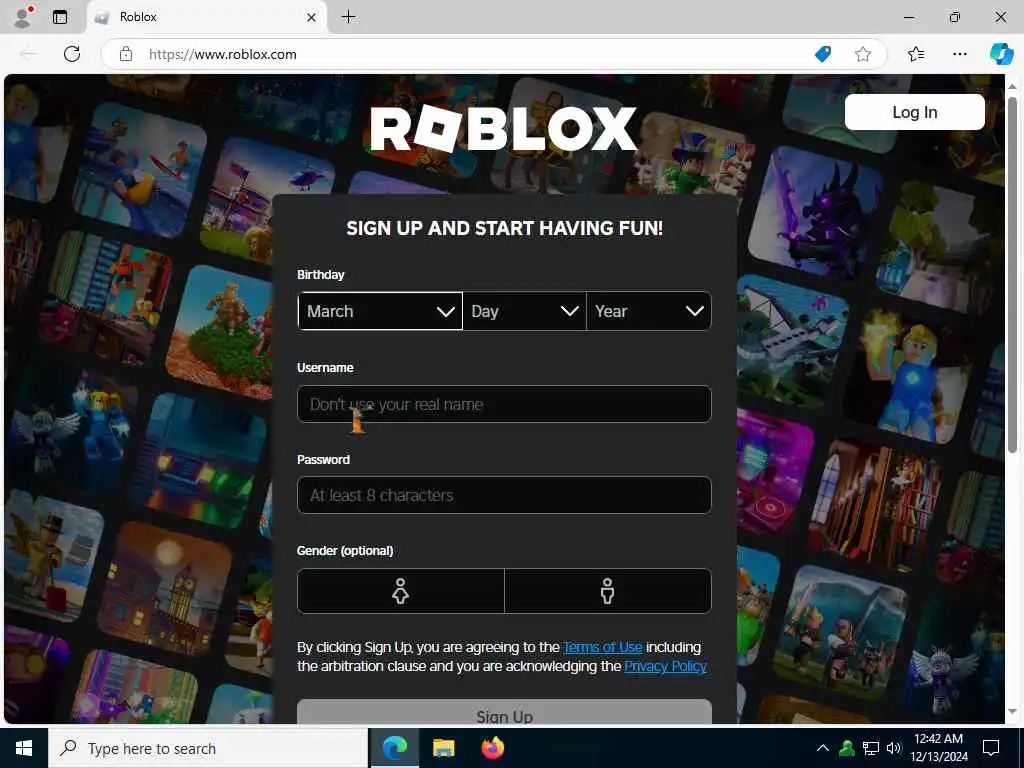1024x768 pixels.
Task: Click the page vertical scrollbar thumb
Action: point(1012,275)
